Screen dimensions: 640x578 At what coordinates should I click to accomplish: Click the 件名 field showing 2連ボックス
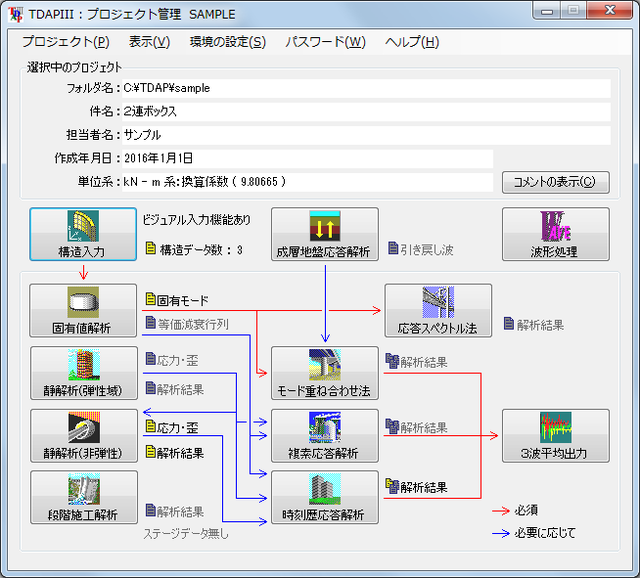point(366,111)
